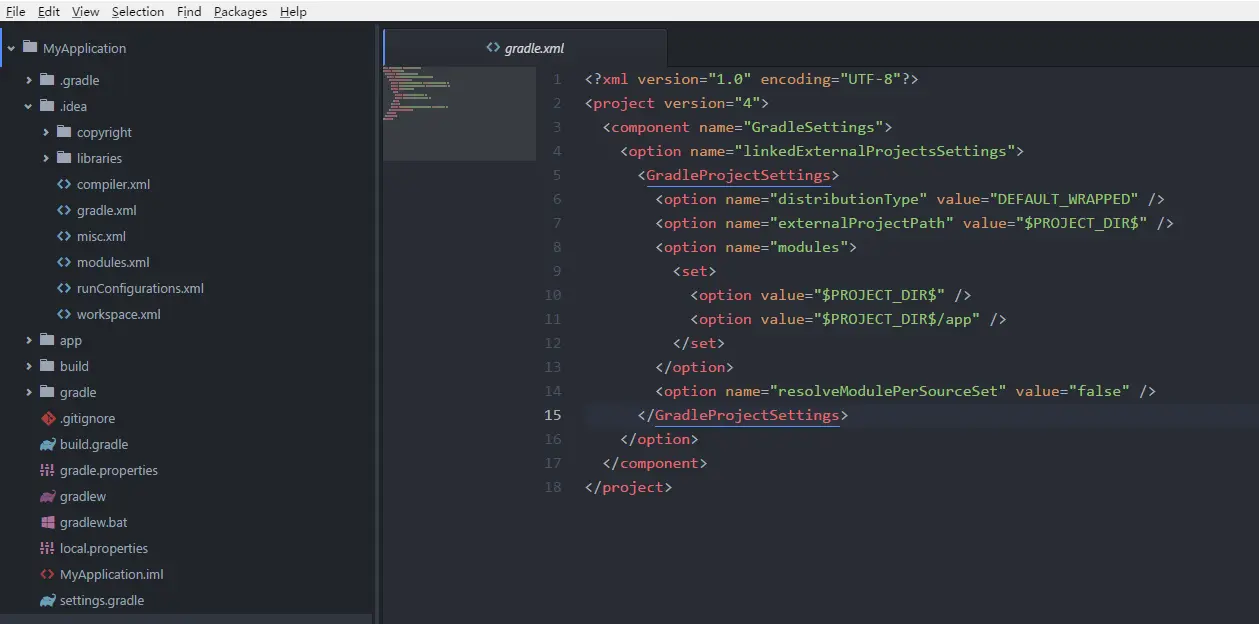Click the closing project tag on line 18
The image size is (1259, 624).
[628, 487]
